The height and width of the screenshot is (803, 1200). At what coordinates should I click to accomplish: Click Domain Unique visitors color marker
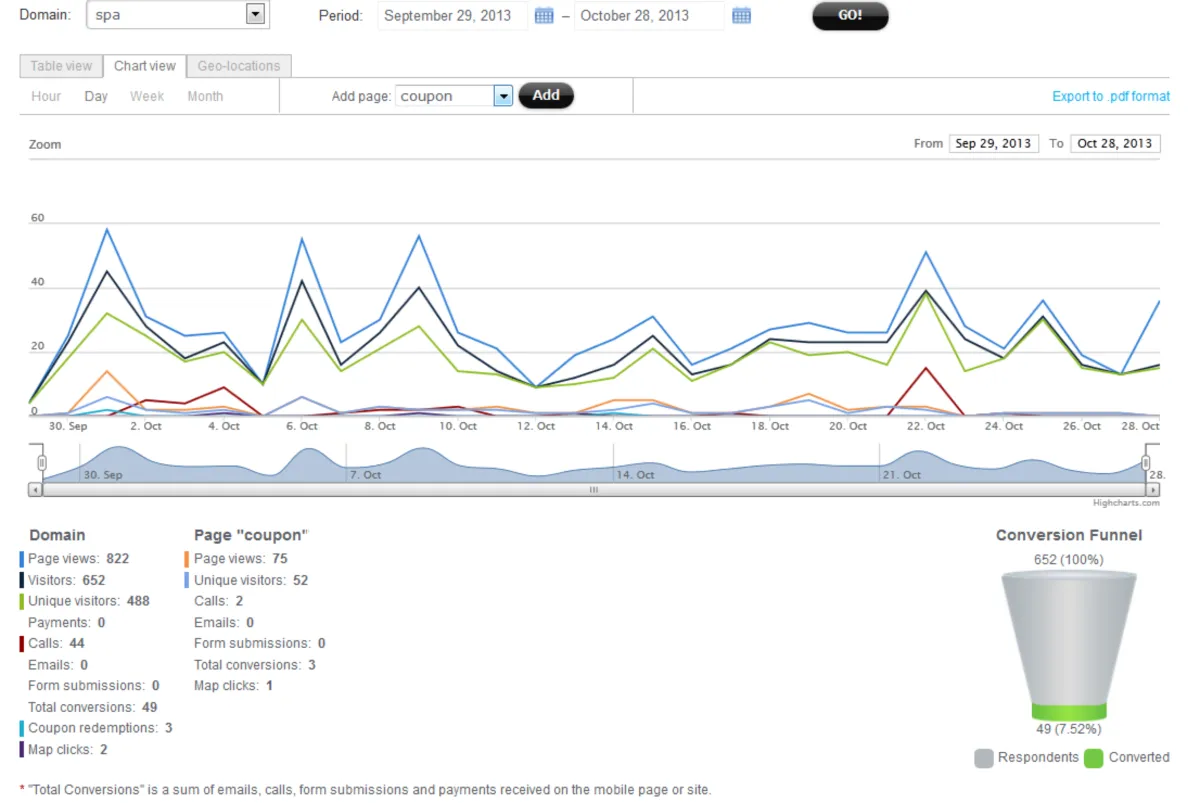tap(21, 601)
